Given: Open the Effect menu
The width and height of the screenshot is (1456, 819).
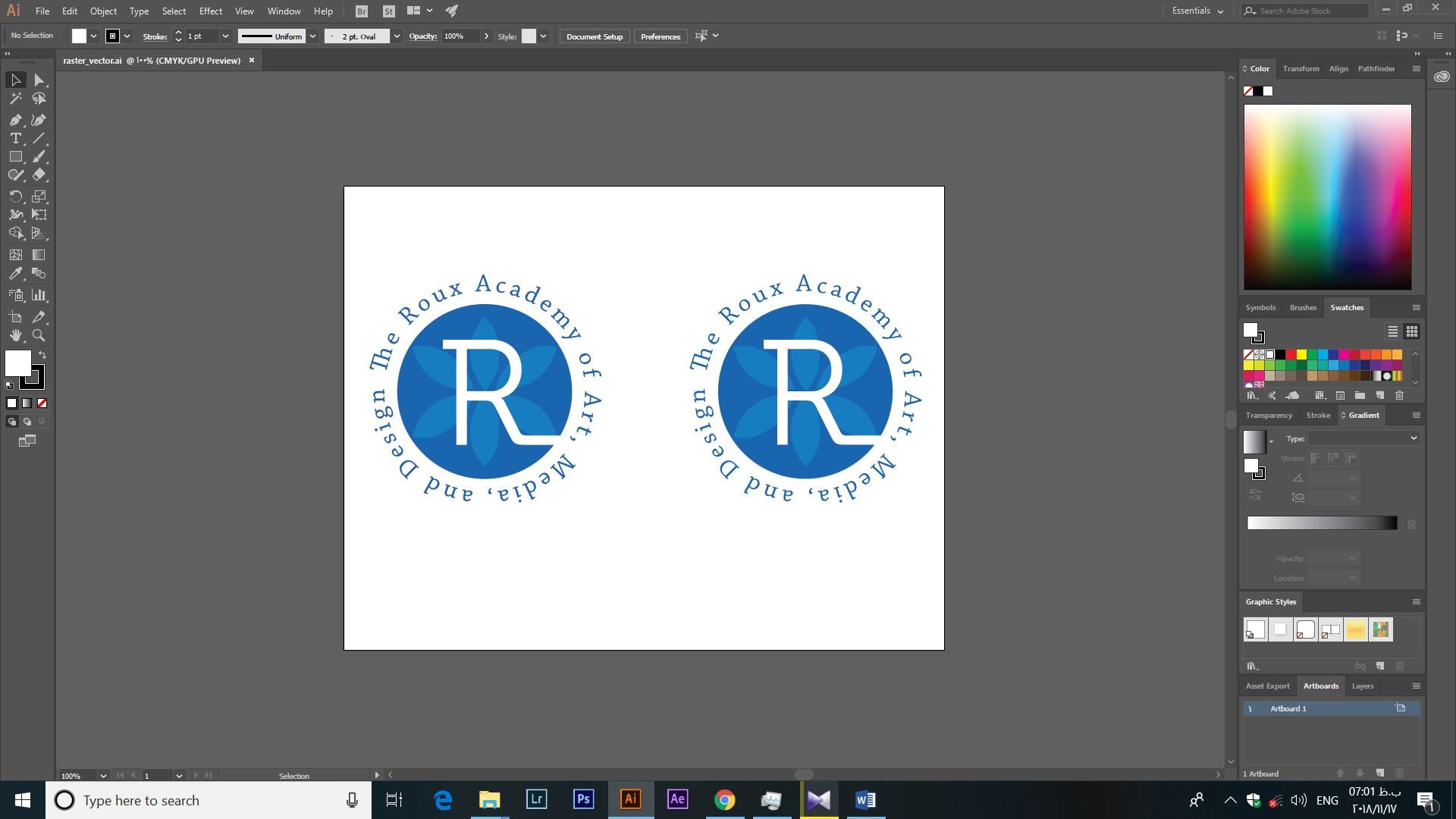Looking at the screenshot, I should 211,11.
